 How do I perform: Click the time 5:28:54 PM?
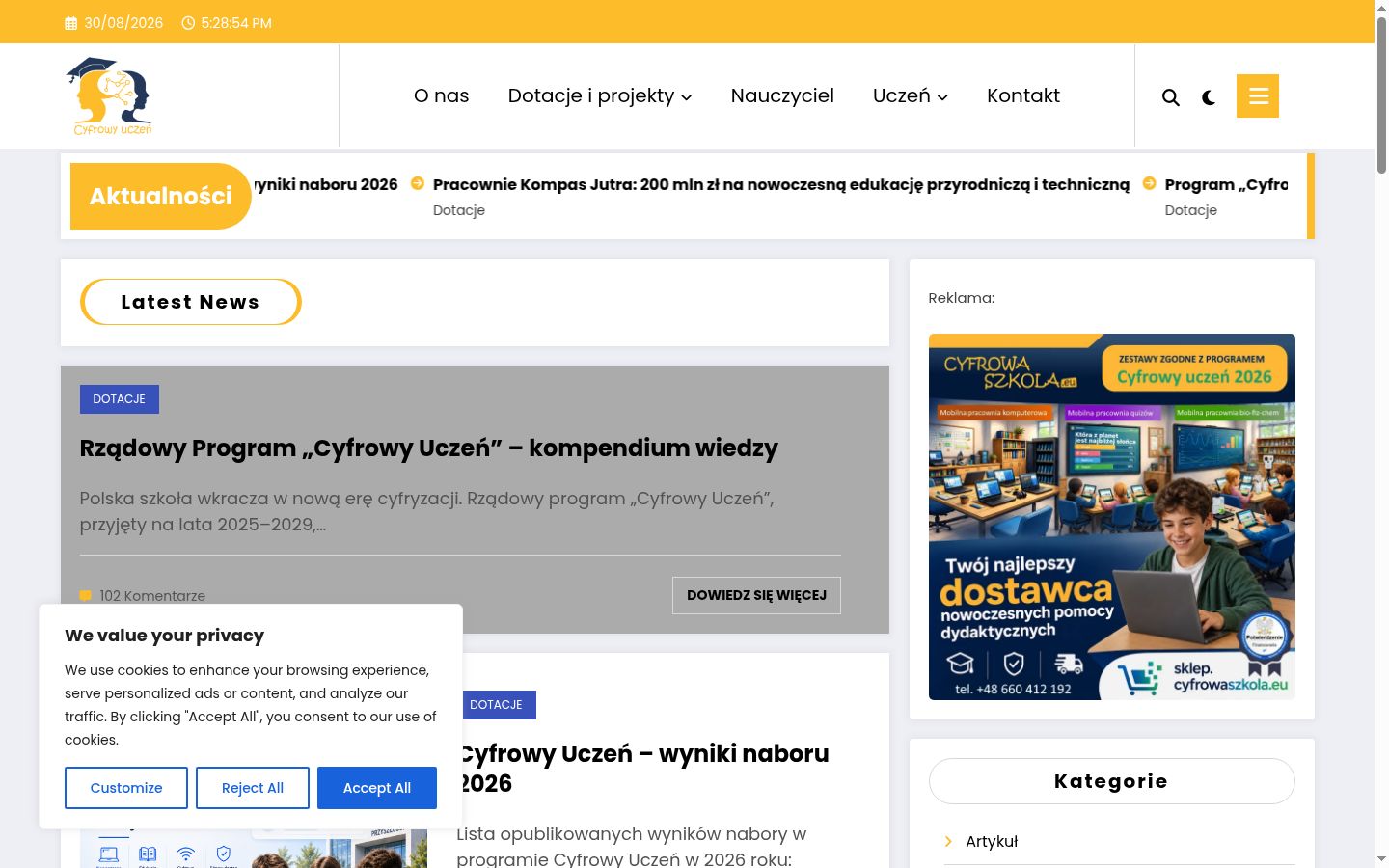point(236,23)
